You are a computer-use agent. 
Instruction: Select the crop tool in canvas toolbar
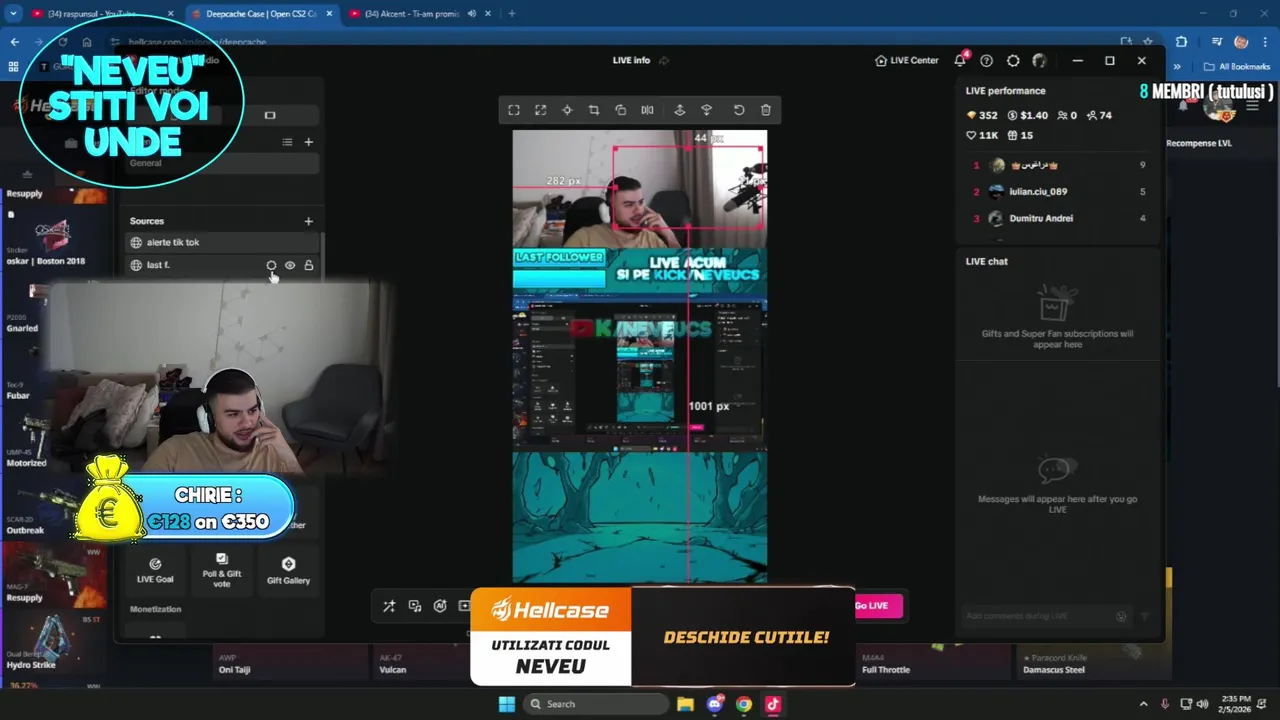coord(594,110)
